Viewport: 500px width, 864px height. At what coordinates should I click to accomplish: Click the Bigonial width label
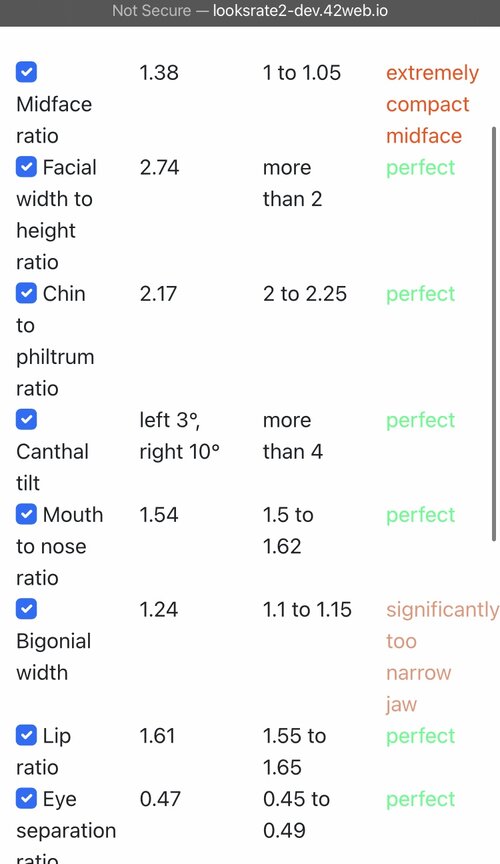click(53, 656)
